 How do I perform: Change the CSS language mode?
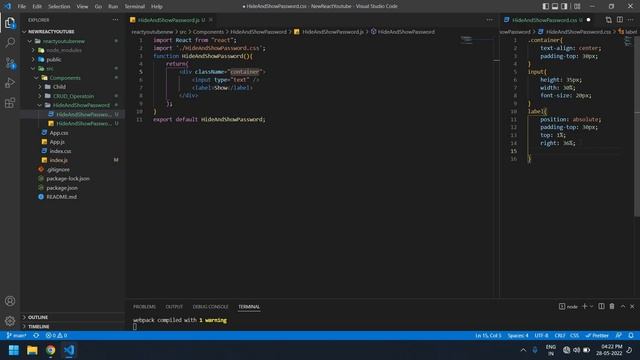tap(575, 336)
